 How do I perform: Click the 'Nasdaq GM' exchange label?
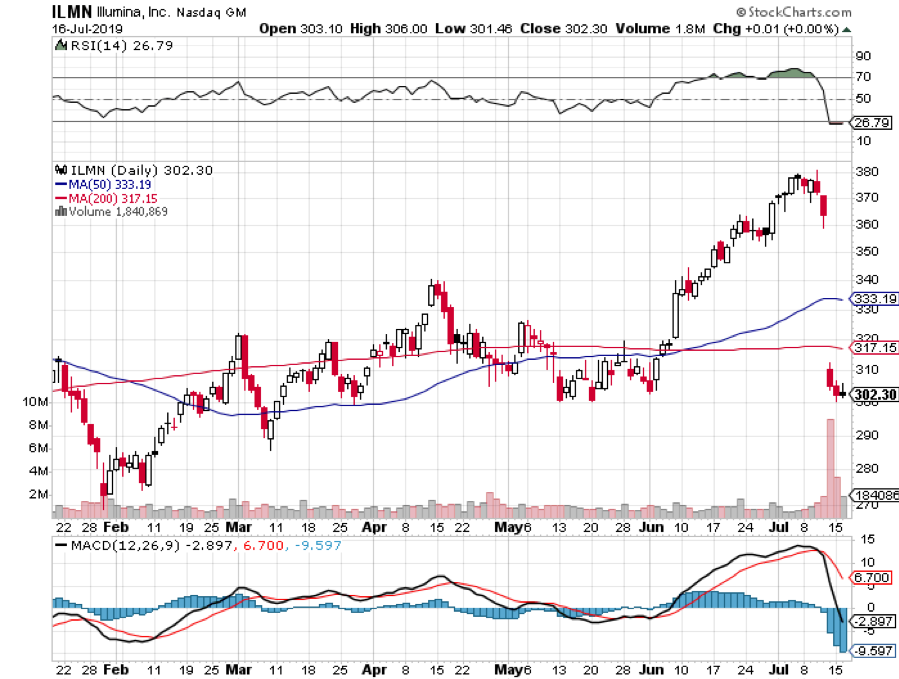pos(212,13)
